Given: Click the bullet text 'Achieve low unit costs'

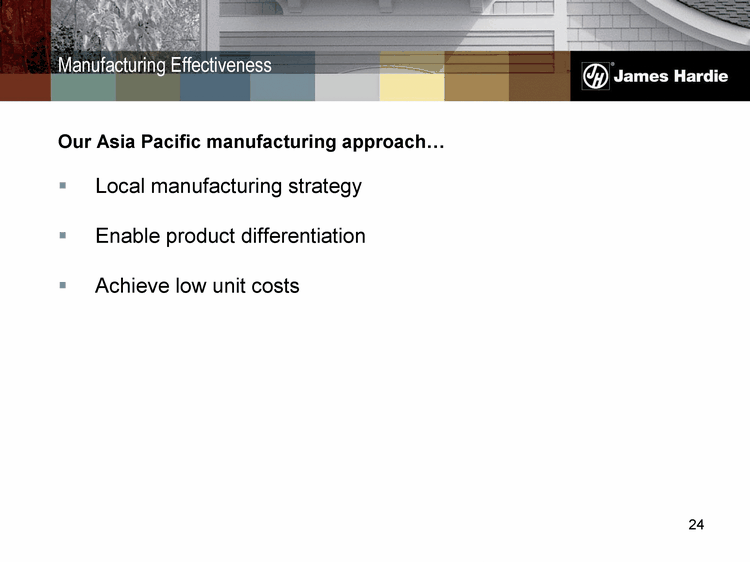Looking at the screenshot, I should click(x=197, y=286).
